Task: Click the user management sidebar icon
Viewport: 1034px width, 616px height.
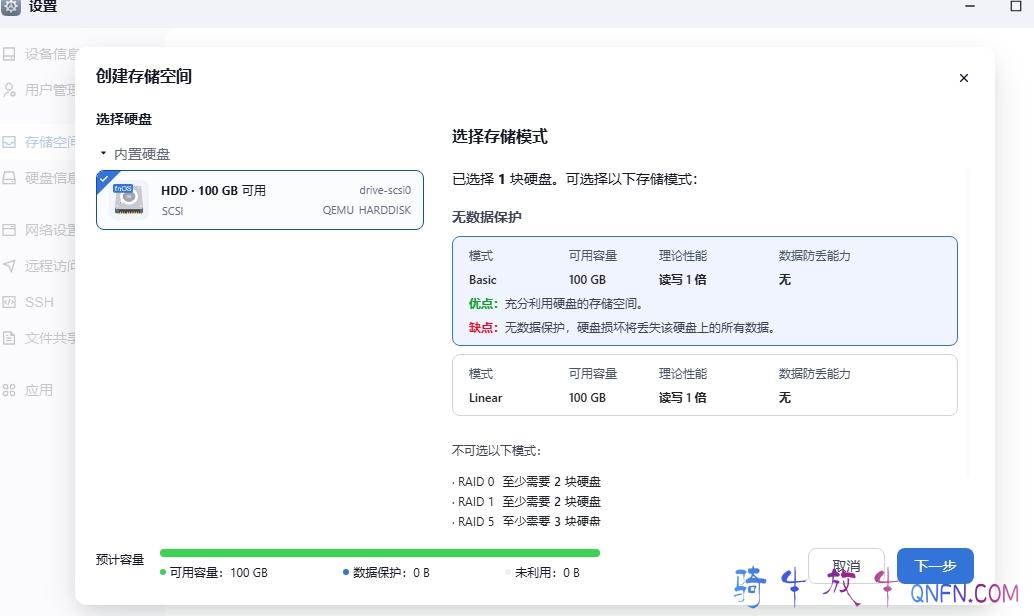Action: [9, 90]
